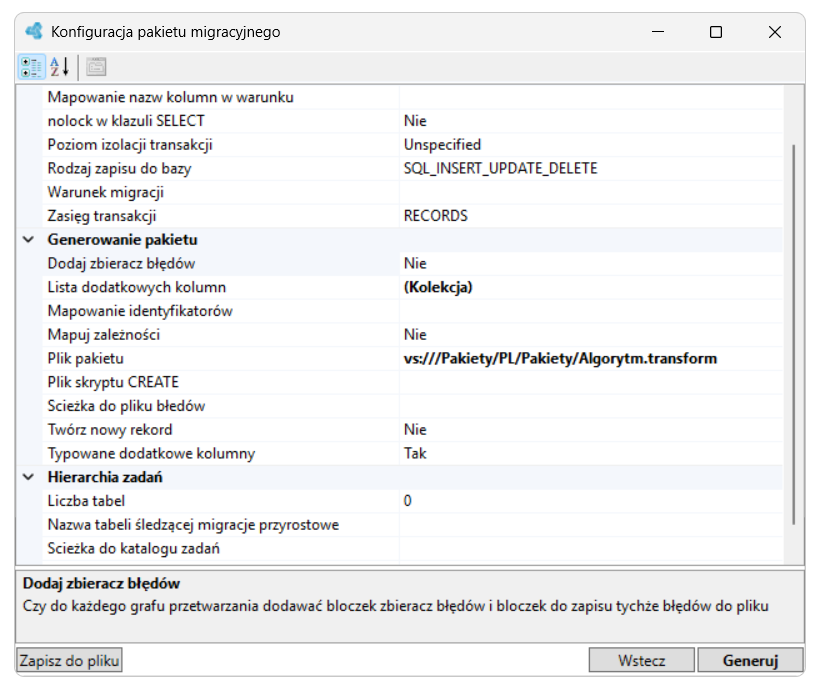Screen dimensions: 822x692
Task: Close the Konfiguracja pakietu migracyjnego window
Action: click(775, 32)
